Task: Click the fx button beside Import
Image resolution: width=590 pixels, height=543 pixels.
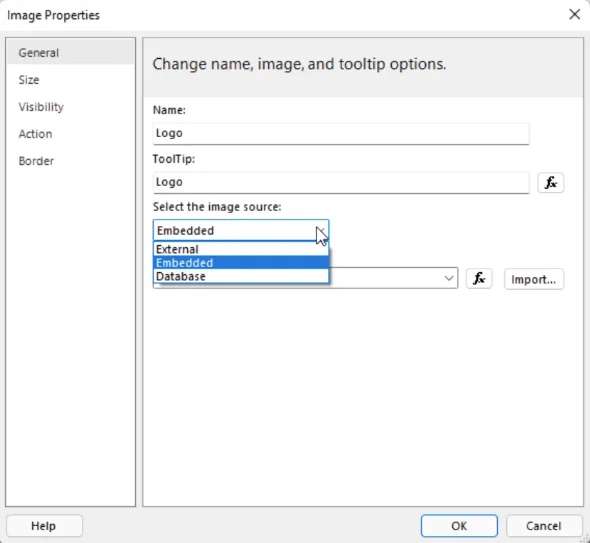Action: click(479, 279)
